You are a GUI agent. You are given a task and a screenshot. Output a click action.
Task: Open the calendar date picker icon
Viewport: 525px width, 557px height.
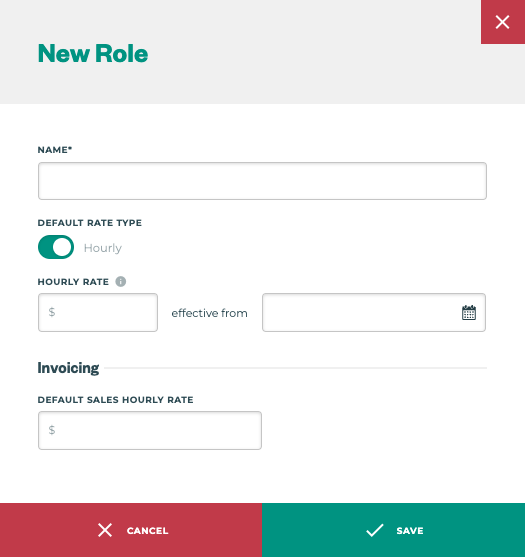469,313
